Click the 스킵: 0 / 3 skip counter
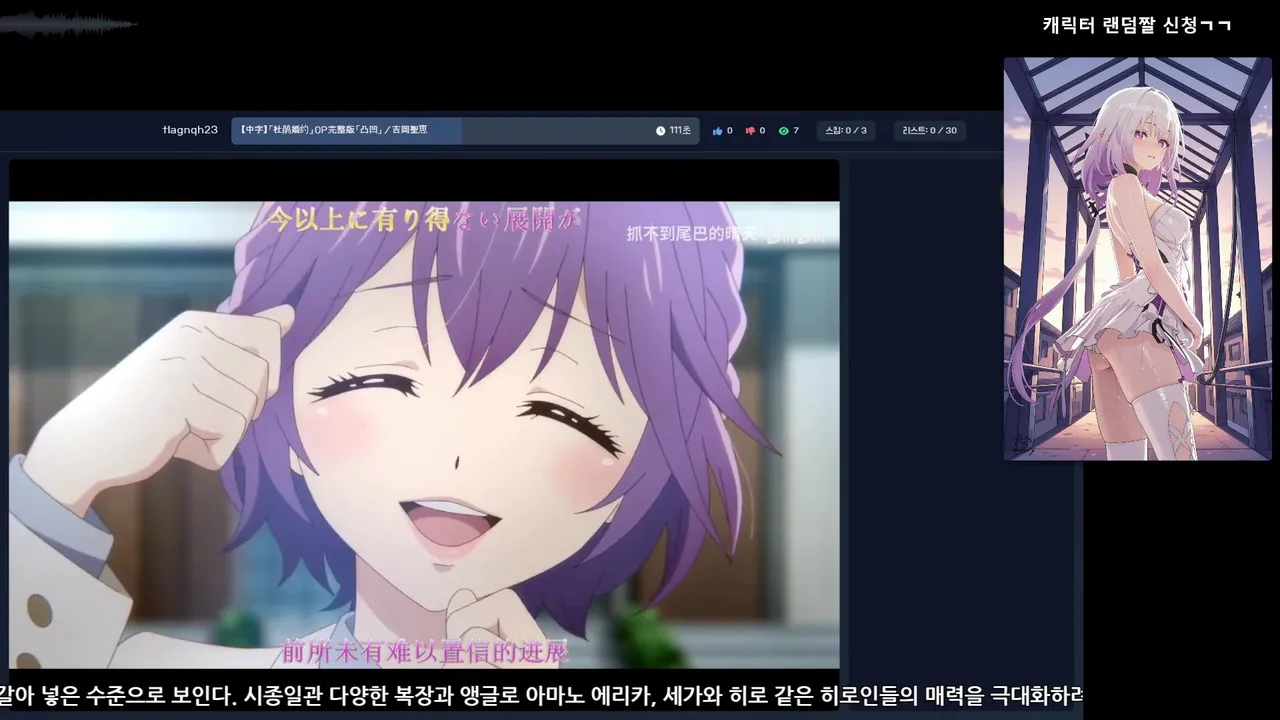The height and width of the screenshot is (720, 1280). click(846, 131)
